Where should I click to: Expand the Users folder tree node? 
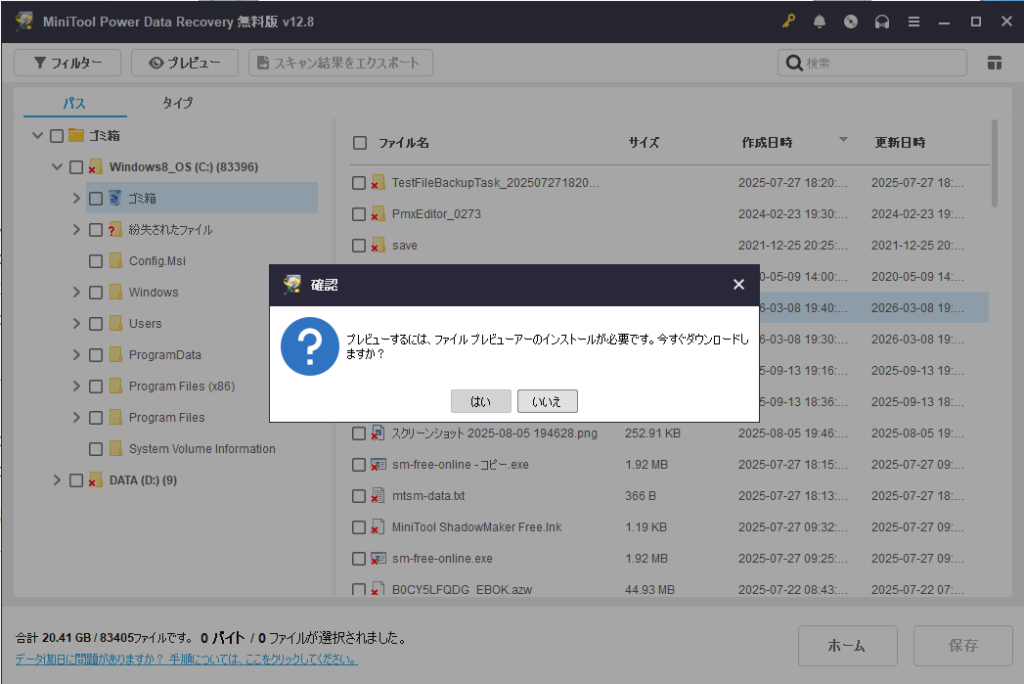pos(76,324)
